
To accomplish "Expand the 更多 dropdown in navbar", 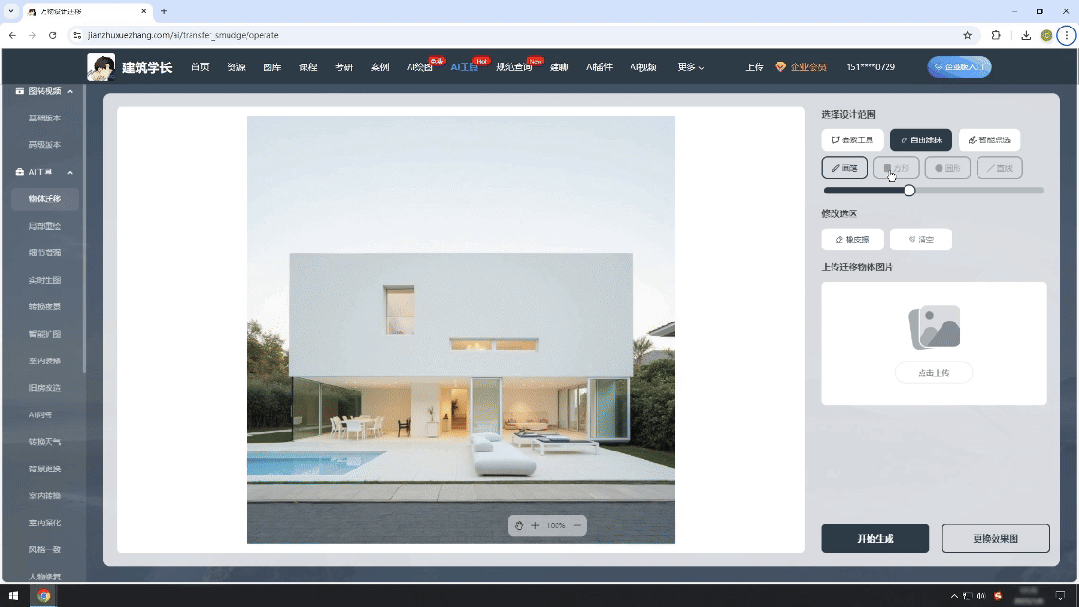I will [x=690, y=67].
